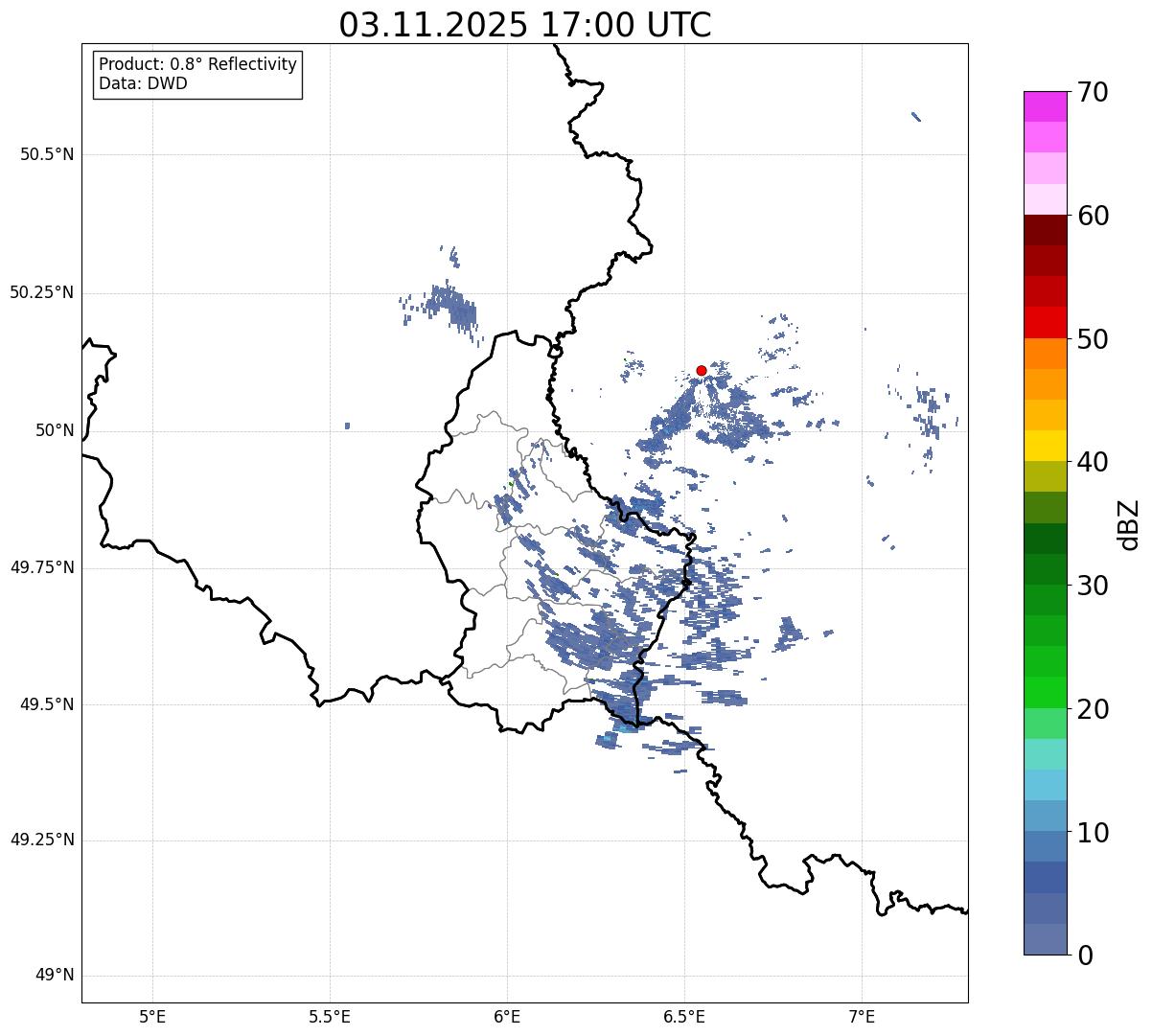Screen dimensions: 1152x1036
Task: Click the 49.5°N latitude tick label
Action: click(x=47, y=704)
